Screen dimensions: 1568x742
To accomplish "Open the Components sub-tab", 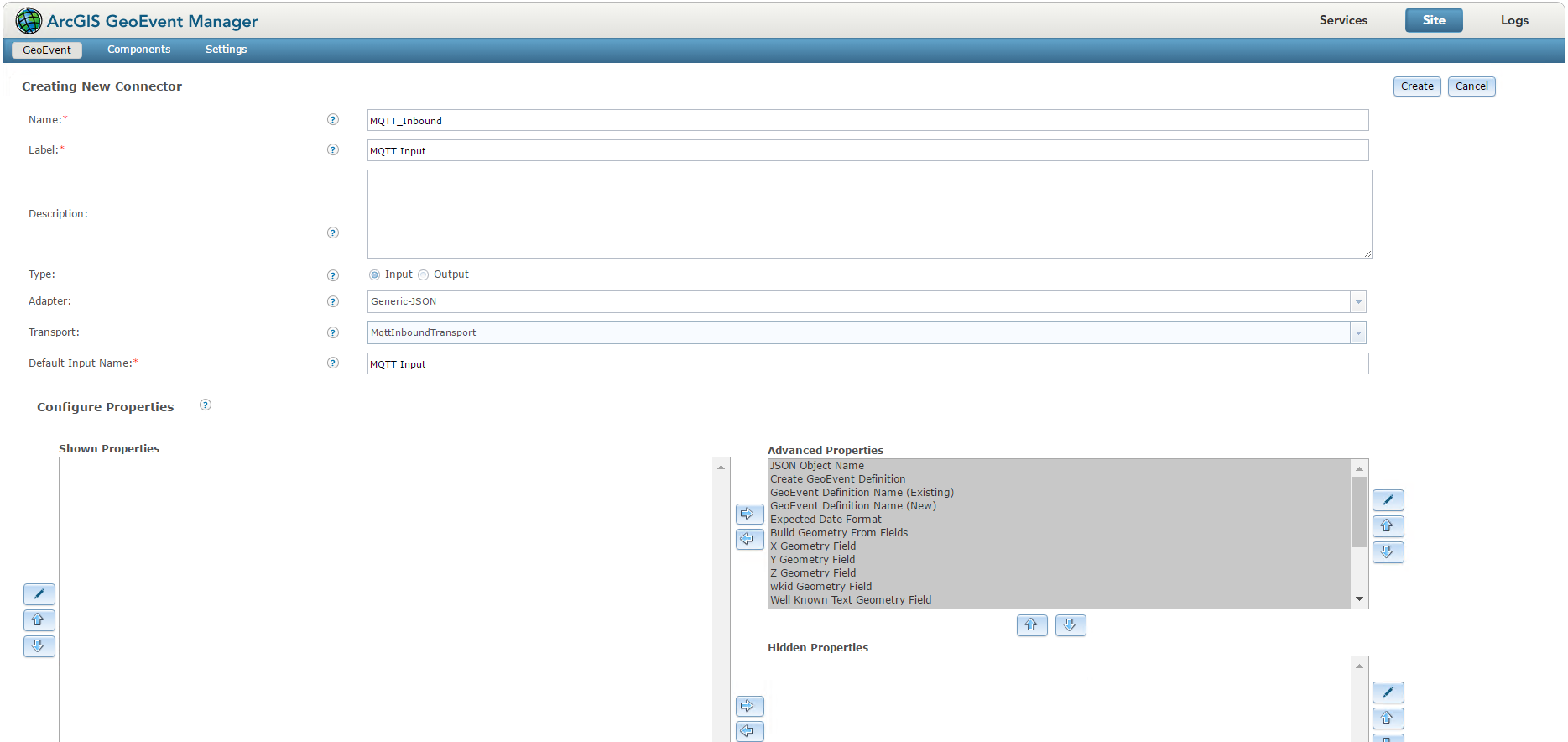I will [x=139, y=50].
